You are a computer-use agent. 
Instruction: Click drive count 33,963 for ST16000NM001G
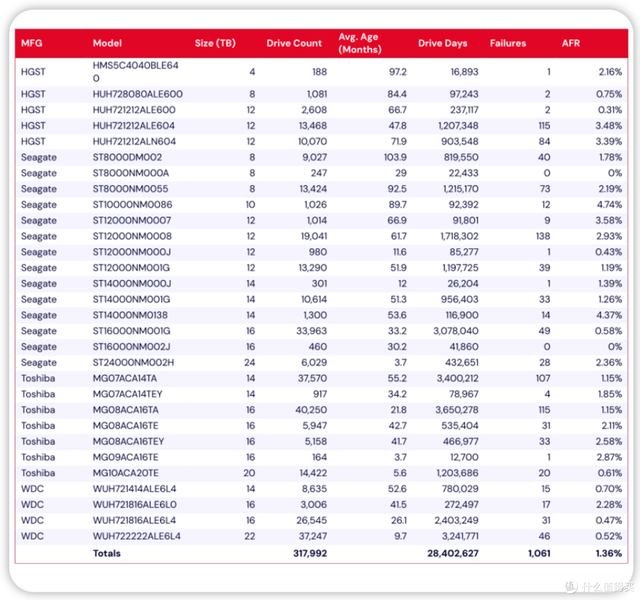tap(311, 331)
